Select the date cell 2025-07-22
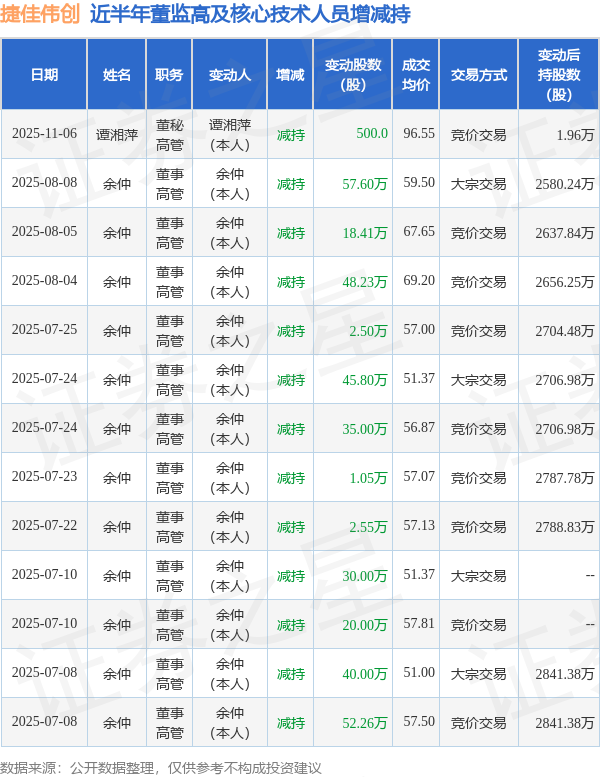 point(45,525)
